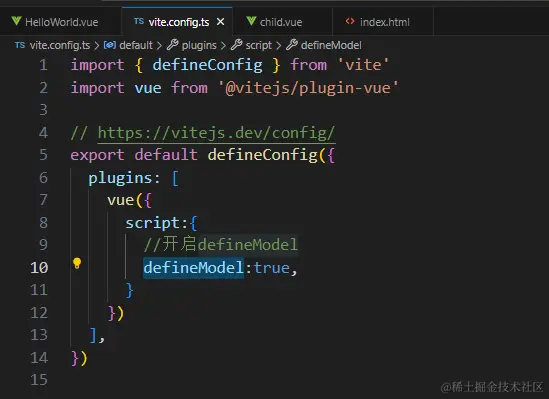Viewport: 549px width, 399px height.
Task: Click the wrench icon before script breadcrumb
Action: [236, 45]
